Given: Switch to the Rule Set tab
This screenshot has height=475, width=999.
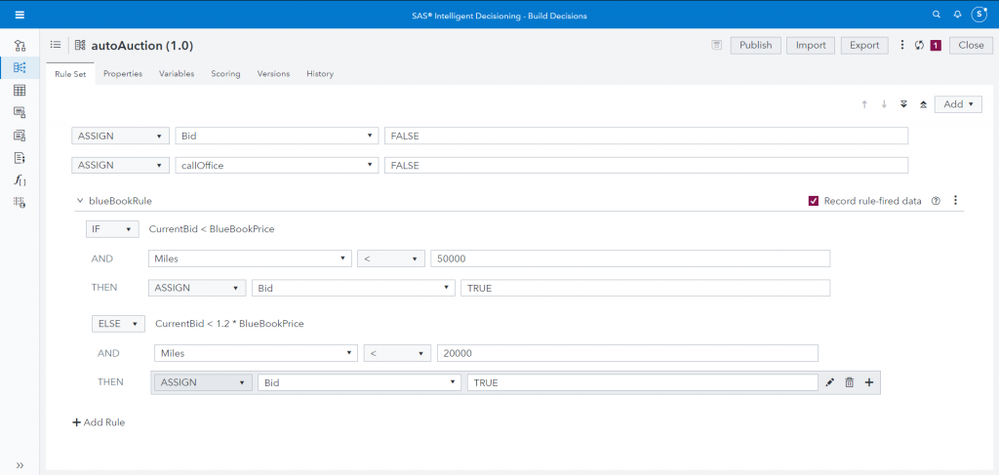Looking at the screenshot, I should 70,74.
